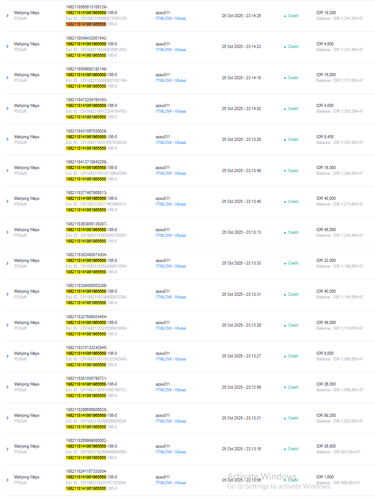Open blue player link in IDR 4,800 row
Image resolution: width=375 pixels, height=500 pixels.
click(x=171, y=50)
